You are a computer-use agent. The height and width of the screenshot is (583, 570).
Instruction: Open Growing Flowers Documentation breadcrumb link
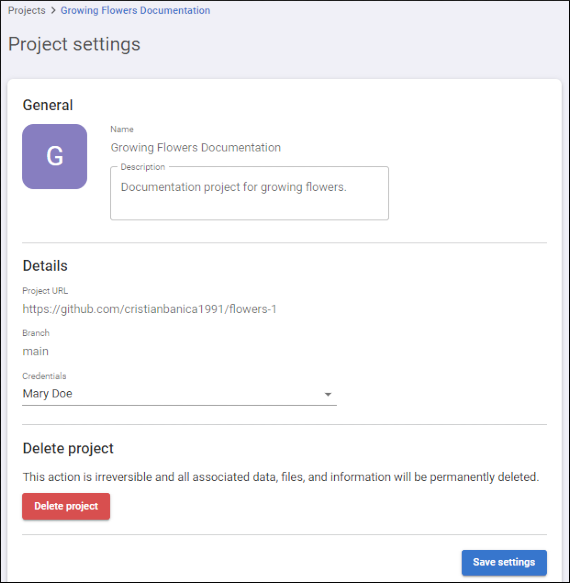135,10
